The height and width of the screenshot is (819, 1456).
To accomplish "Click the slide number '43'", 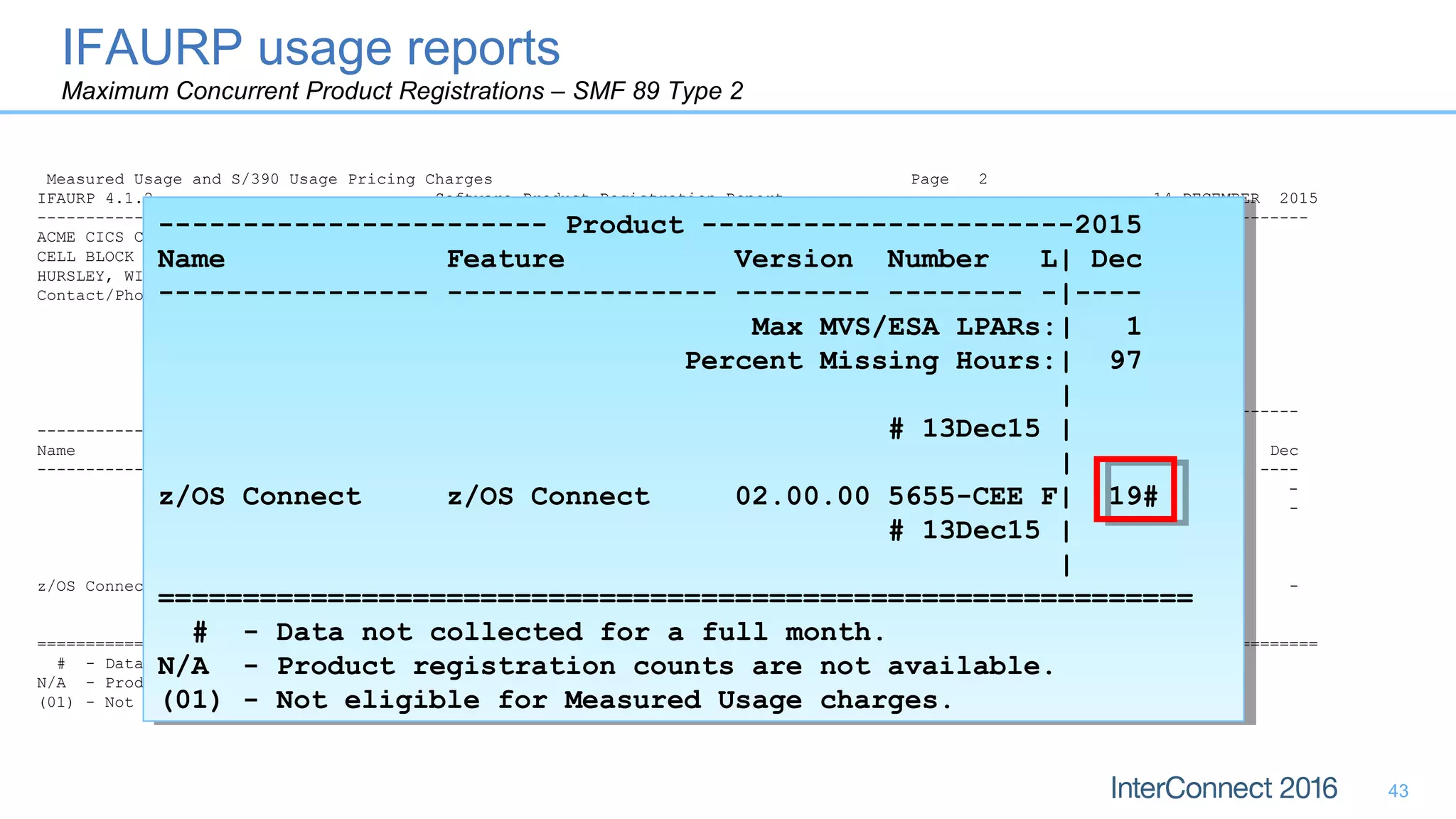I will 1398,791.
